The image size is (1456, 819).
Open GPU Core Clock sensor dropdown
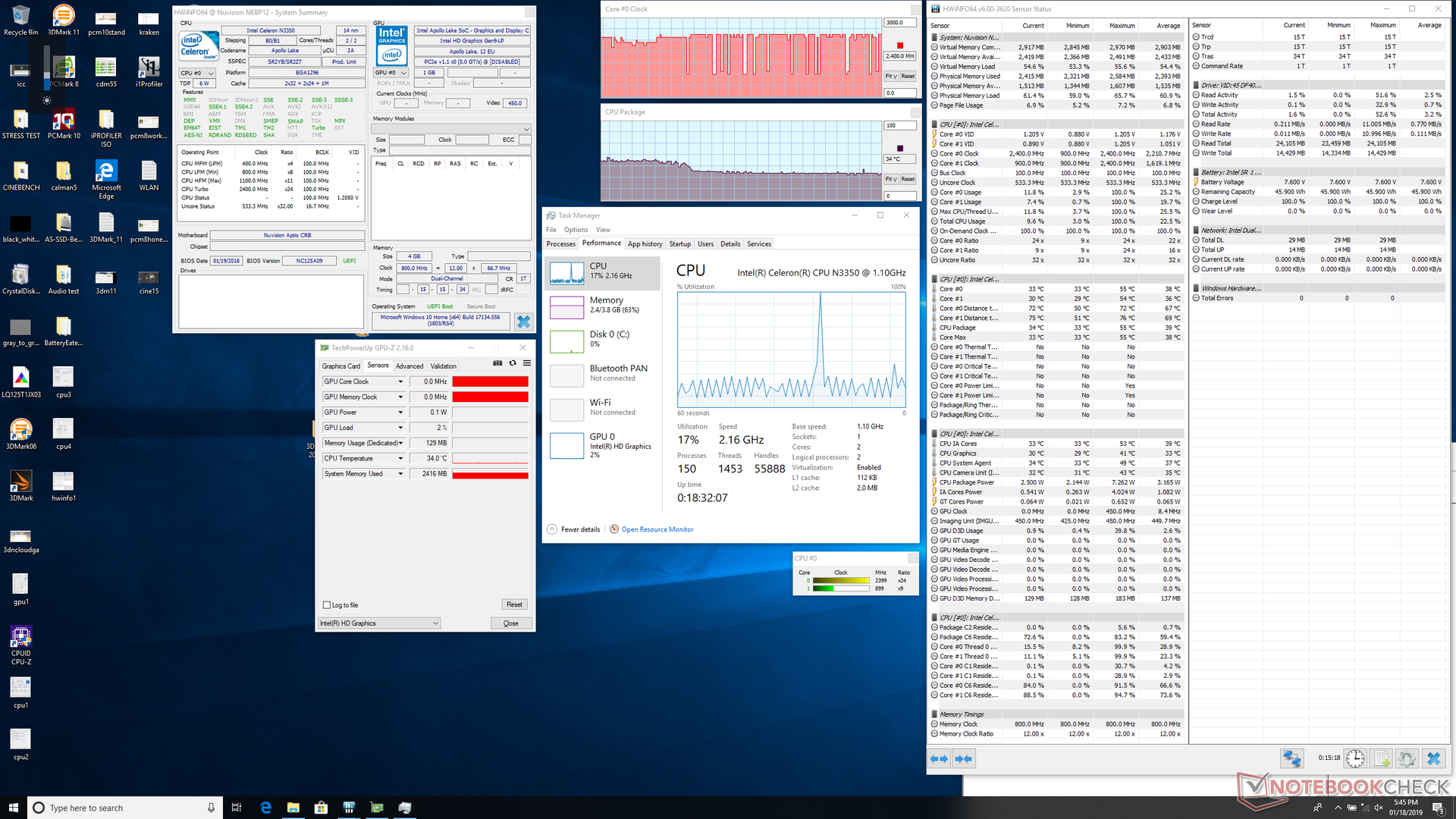tap(400, 381)
